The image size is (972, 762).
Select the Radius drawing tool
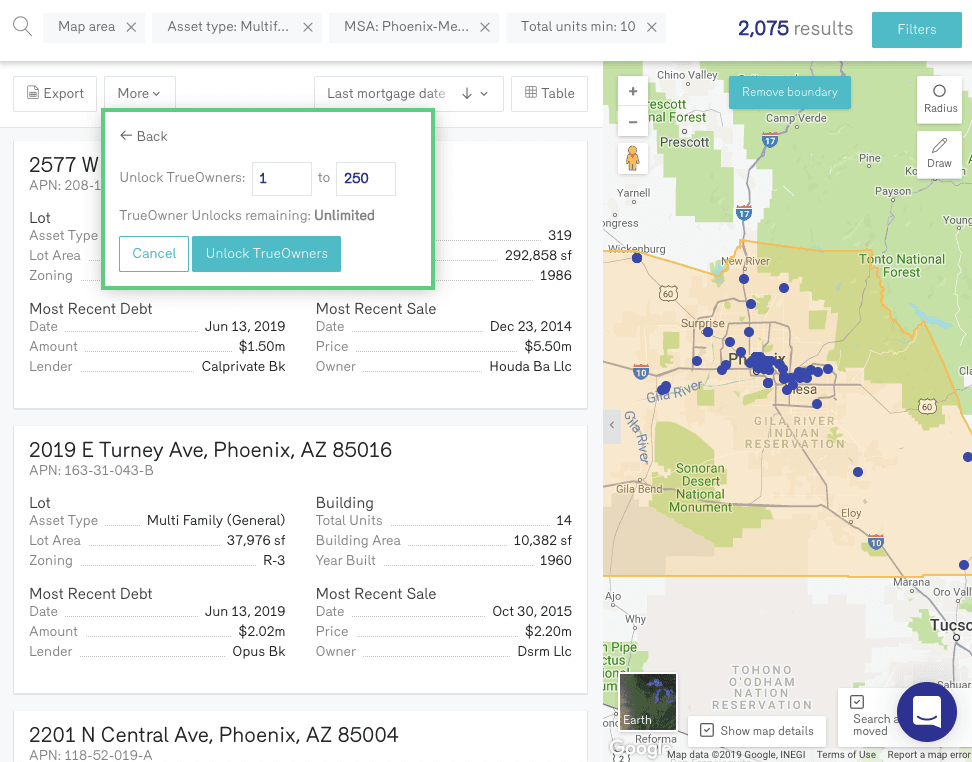click(939, 99)
